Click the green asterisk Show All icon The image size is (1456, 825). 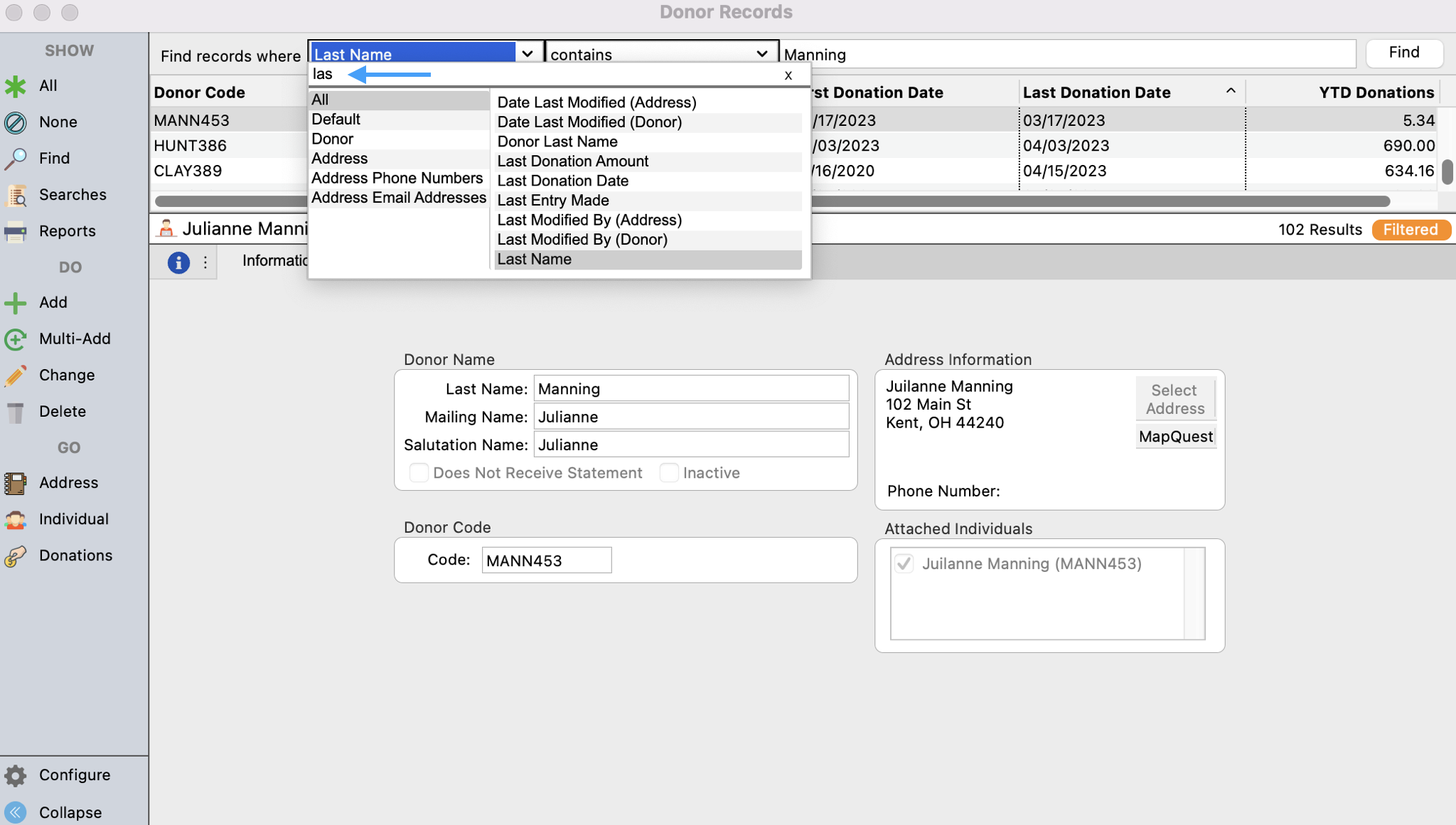click(x=15, y=86)
